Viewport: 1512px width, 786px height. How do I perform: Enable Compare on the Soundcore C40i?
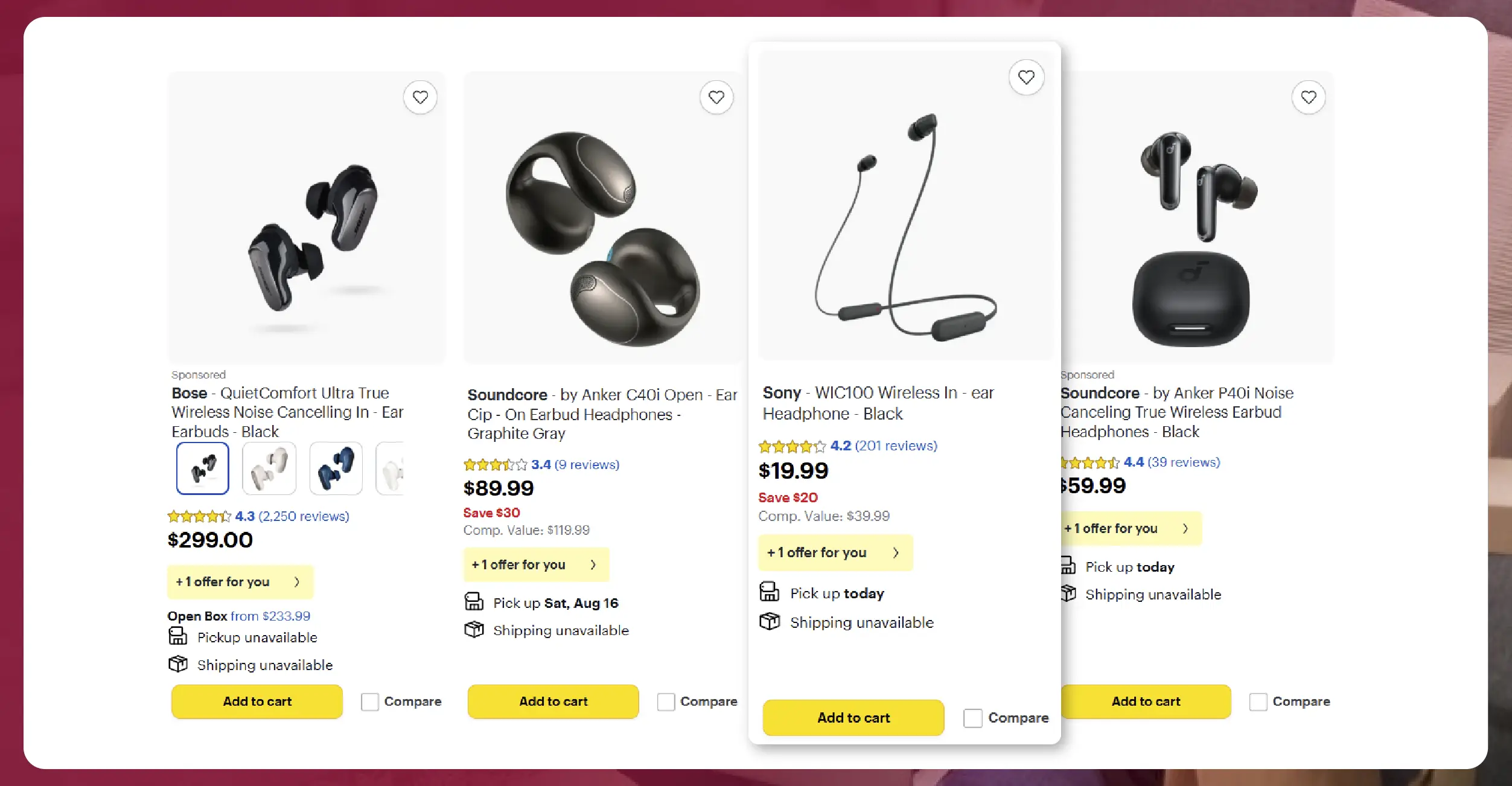(x=666, y=701)
